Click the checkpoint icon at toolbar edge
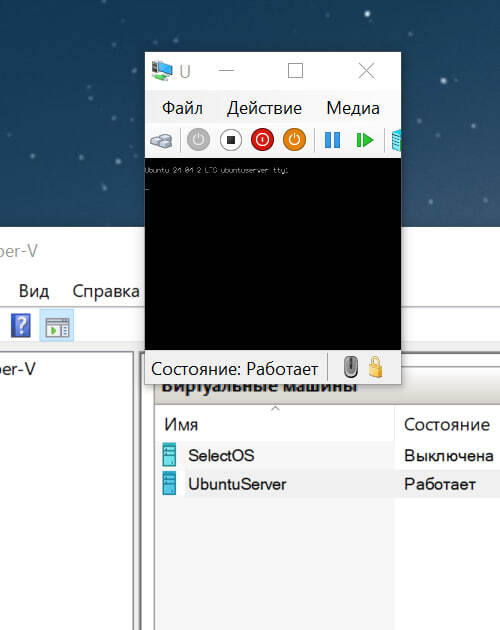The height and width of the screenshot is (630, 500). (x=396, y=141)
